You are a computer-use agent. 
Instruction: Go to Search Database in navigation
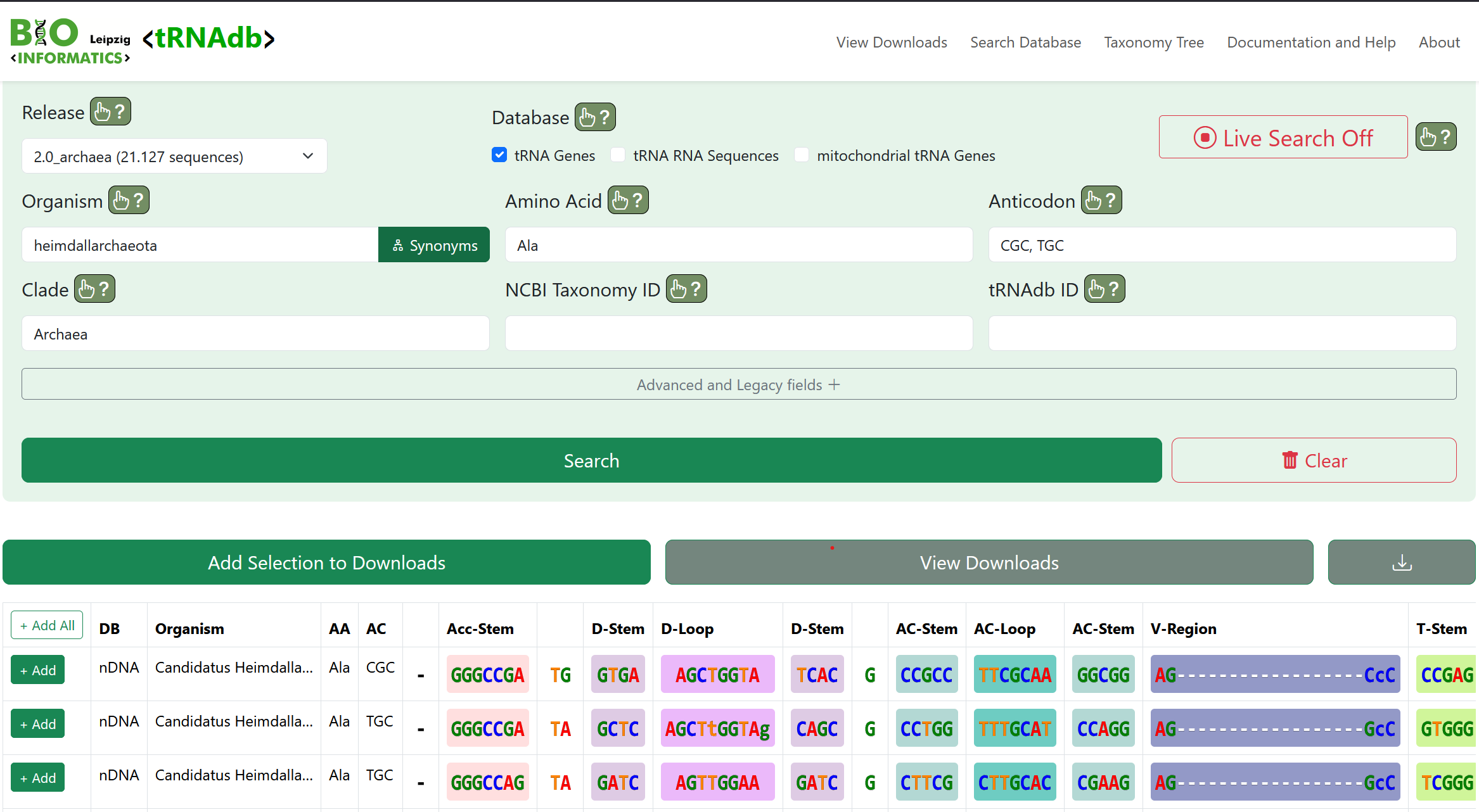pyautogui.click(x=1025, y=42)
